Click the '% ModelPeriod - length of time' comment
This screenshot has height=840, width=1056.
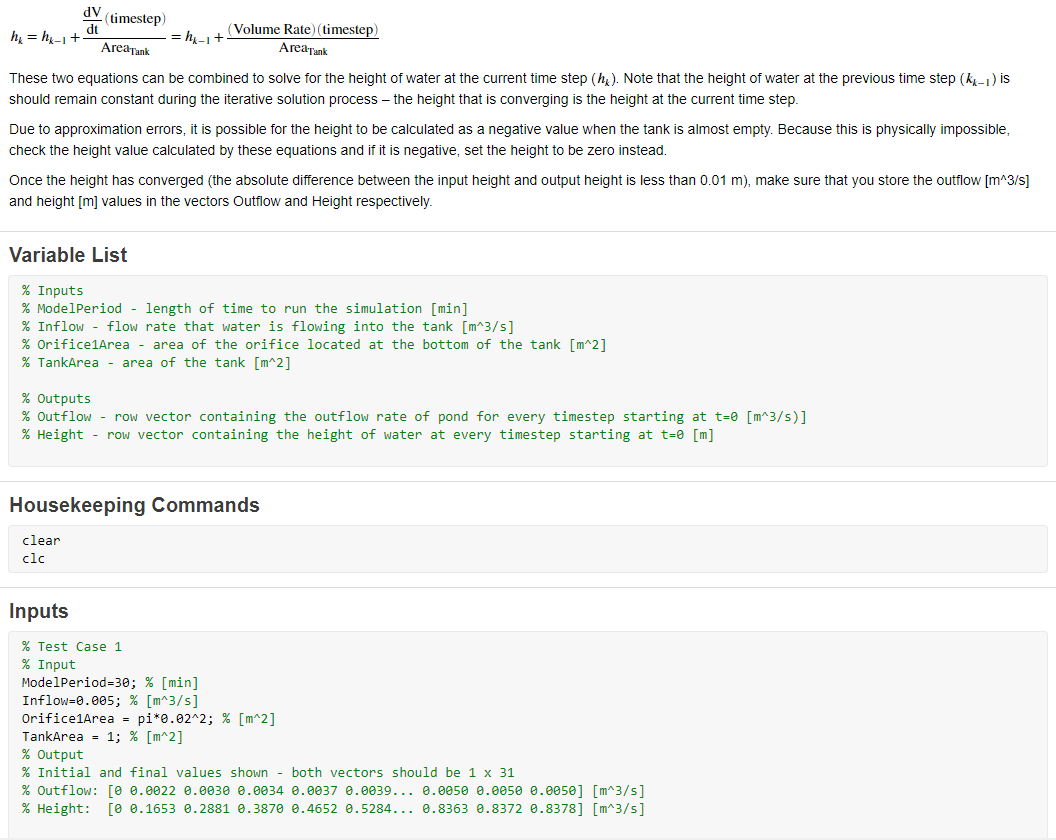(x=244, y=309)
